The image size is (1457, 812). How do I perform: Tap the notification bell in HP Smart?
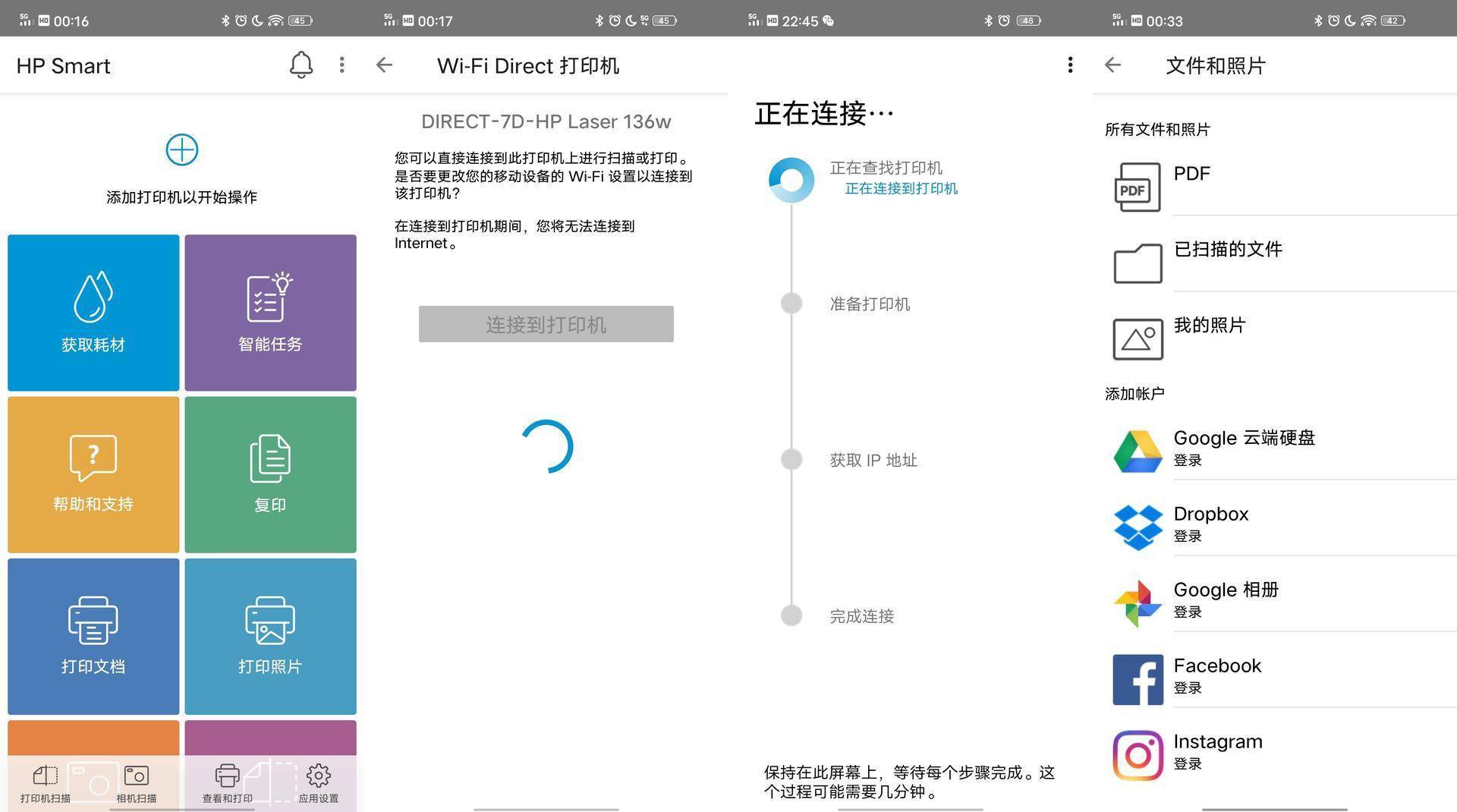coord(301,65)
